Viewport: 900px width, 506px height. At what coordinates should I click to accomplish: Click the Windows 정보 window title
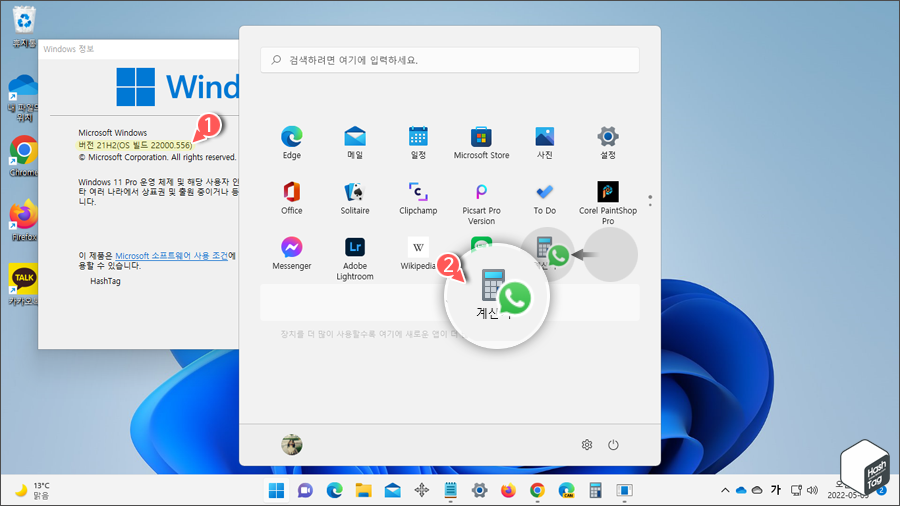pos(68,49)
